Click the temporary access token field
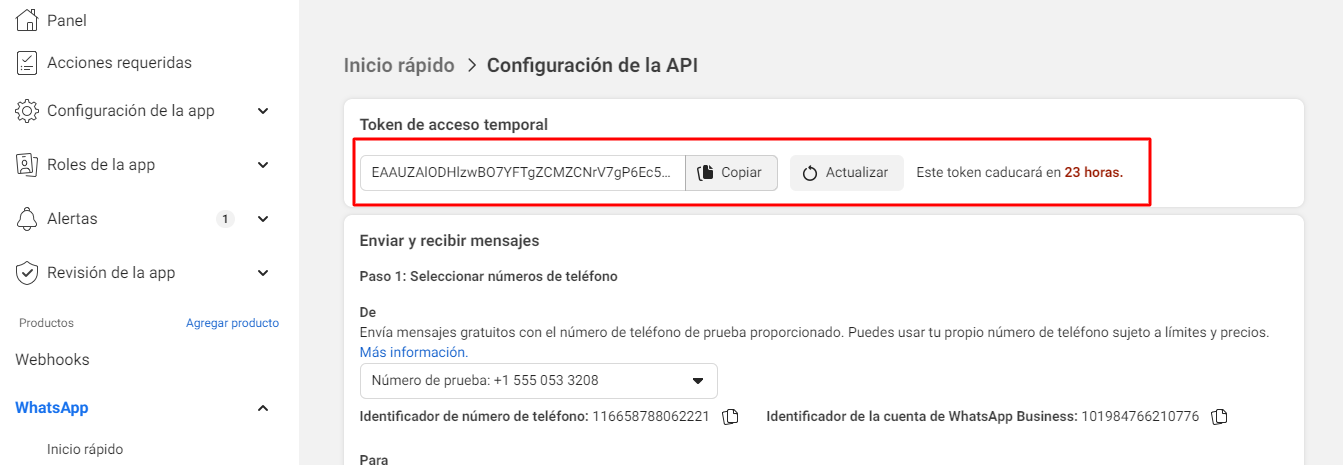The height and width of the screenshot is (465, 1343). pos(521,173)
